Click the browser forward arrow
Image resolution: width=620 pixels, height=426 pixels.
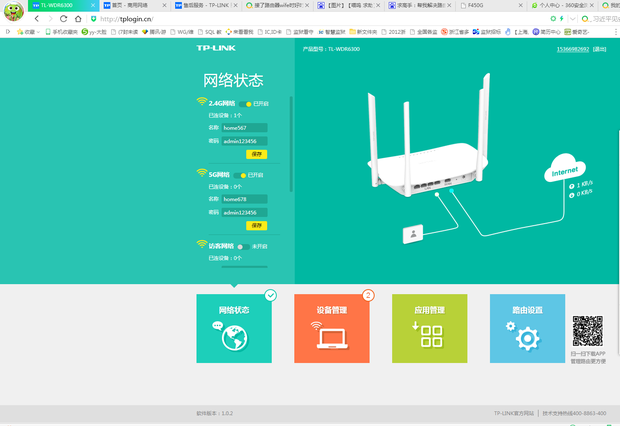(50, 19)
